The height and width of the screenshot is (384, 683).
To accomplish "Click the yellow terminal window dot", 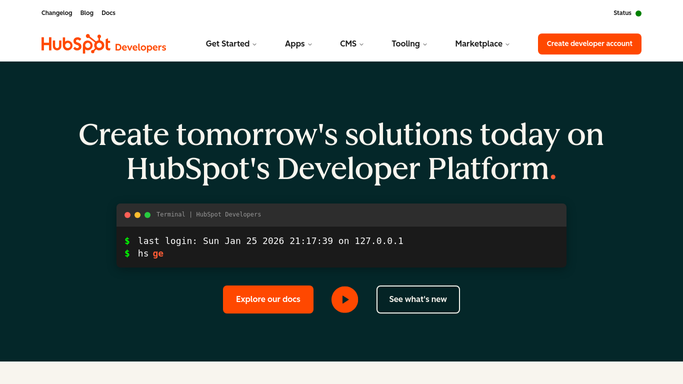I will click(137, 215).
